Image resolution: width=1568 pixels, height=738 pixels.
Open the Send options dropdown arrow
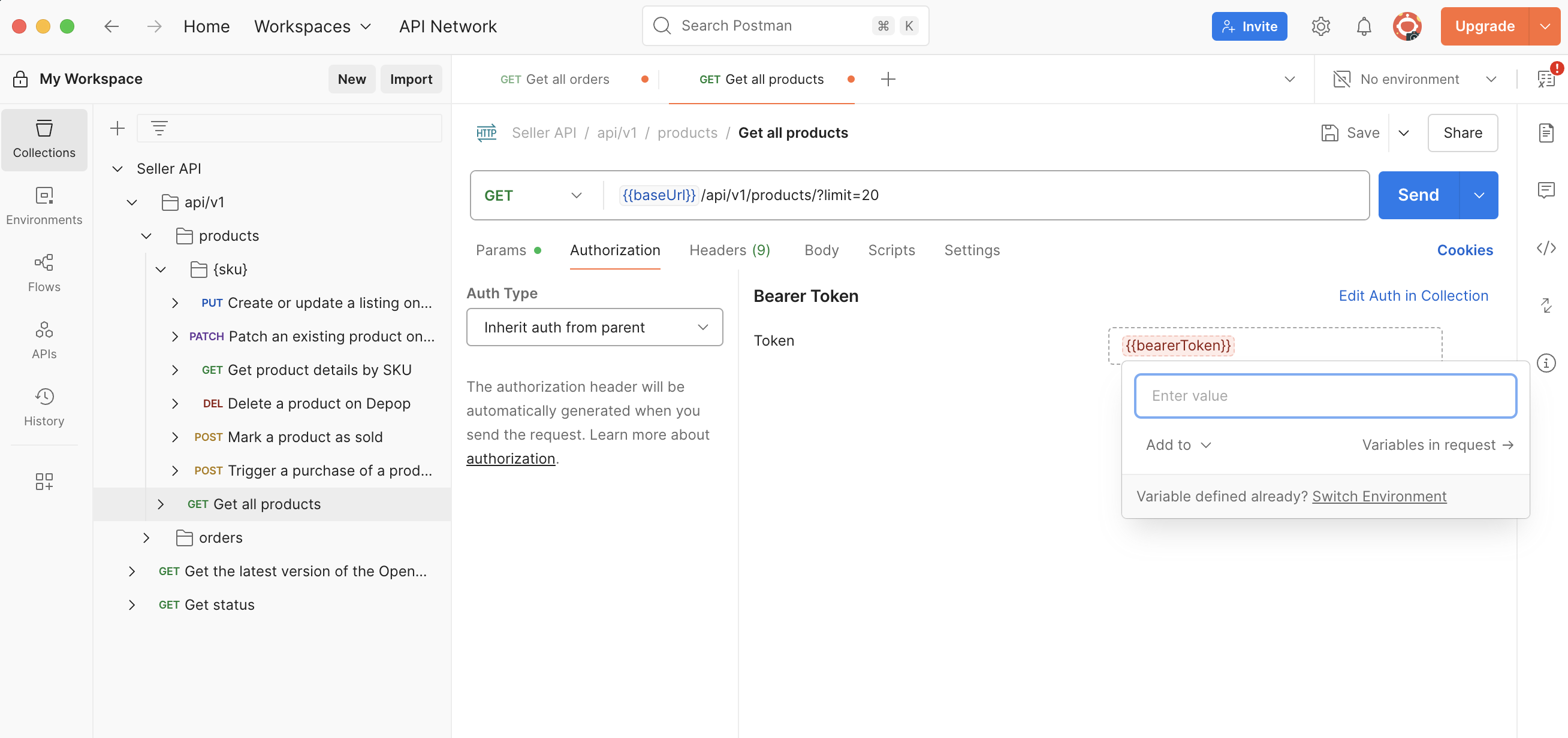[x=1479, y=195]
